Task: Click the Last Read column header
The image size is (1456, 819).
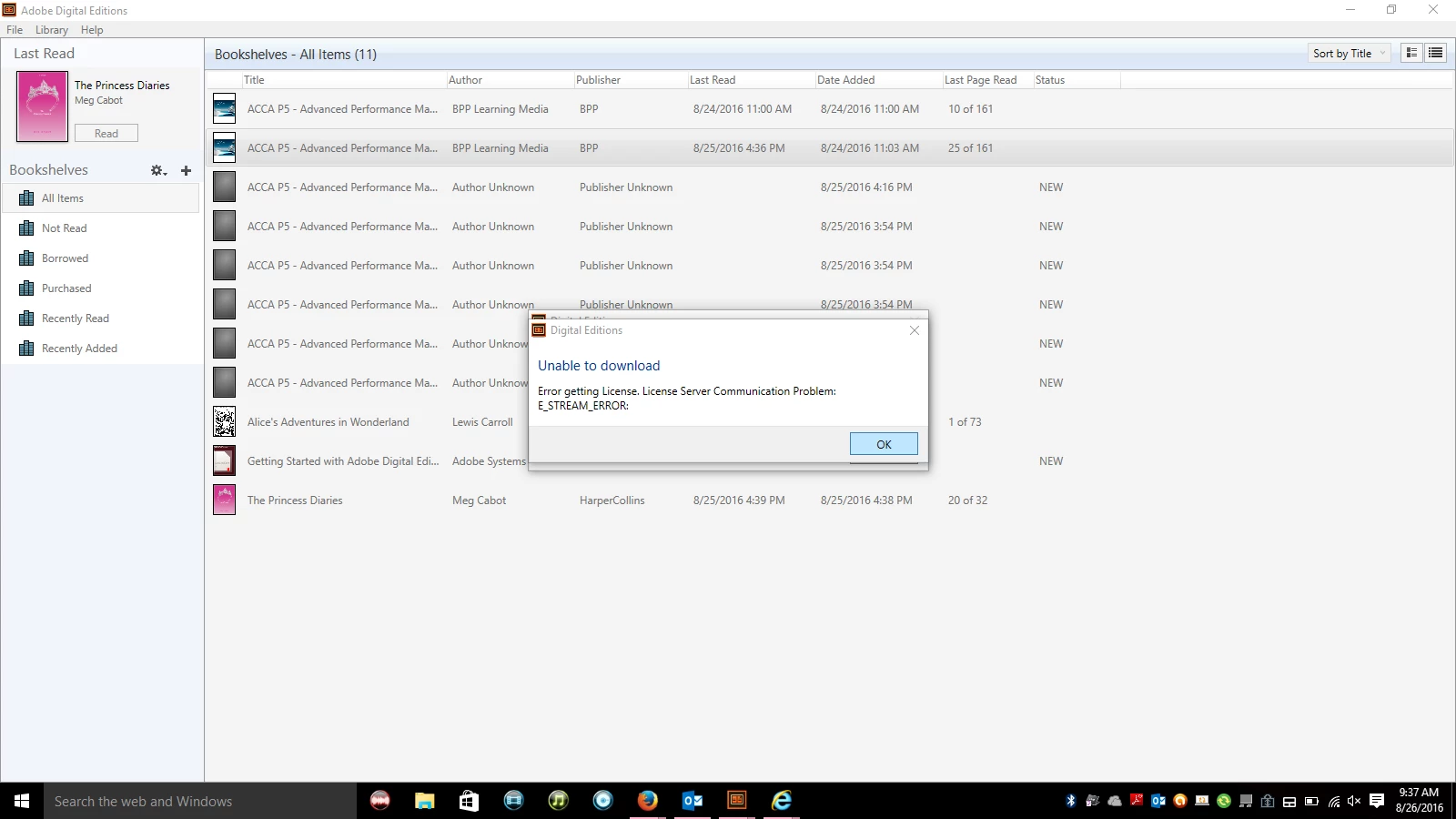Action: [x=752, y=80]
